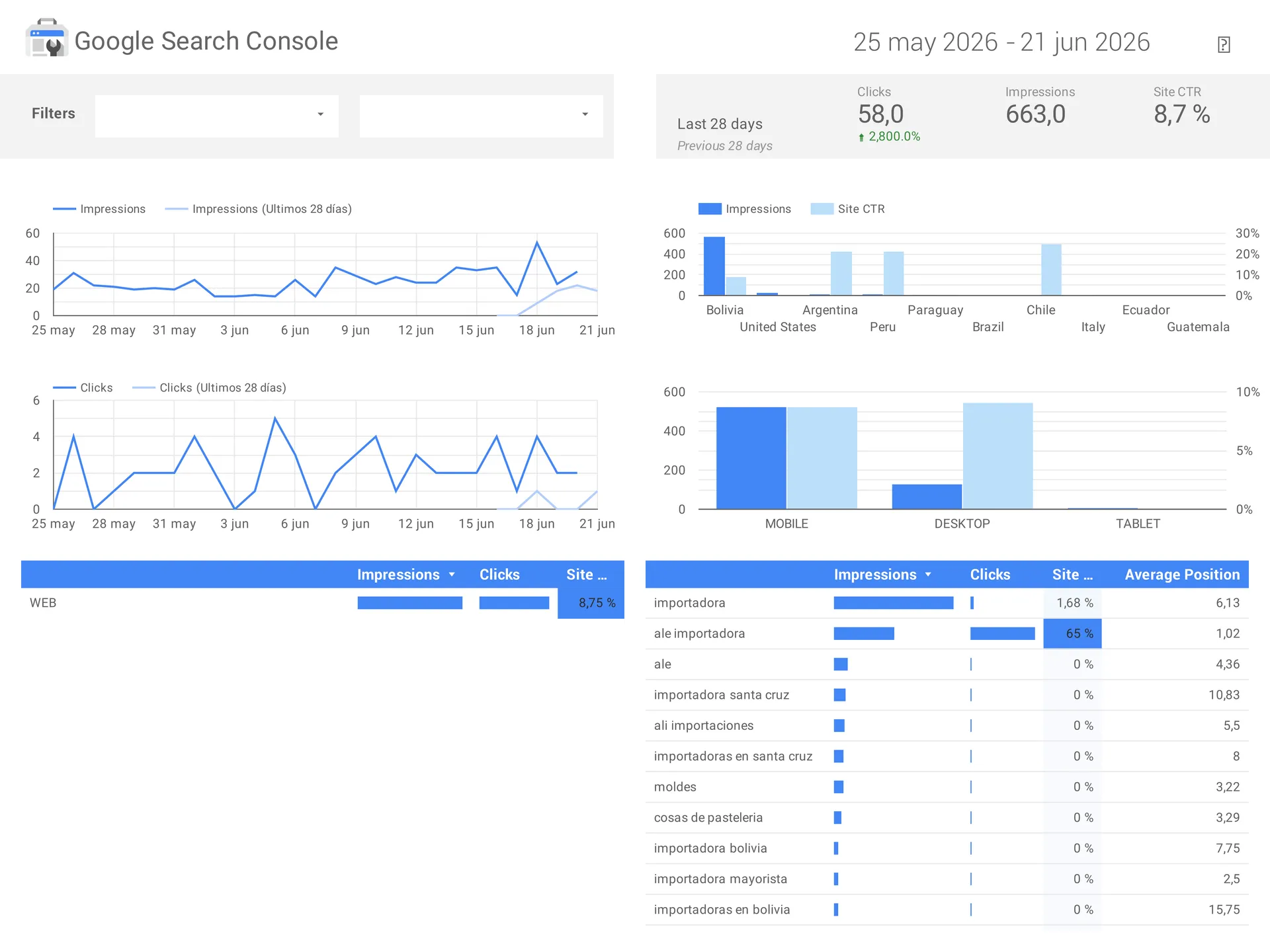Click the green up-arrow next to 2,800.0%
Screen dimensions: 1270x952
click(861, 138)
